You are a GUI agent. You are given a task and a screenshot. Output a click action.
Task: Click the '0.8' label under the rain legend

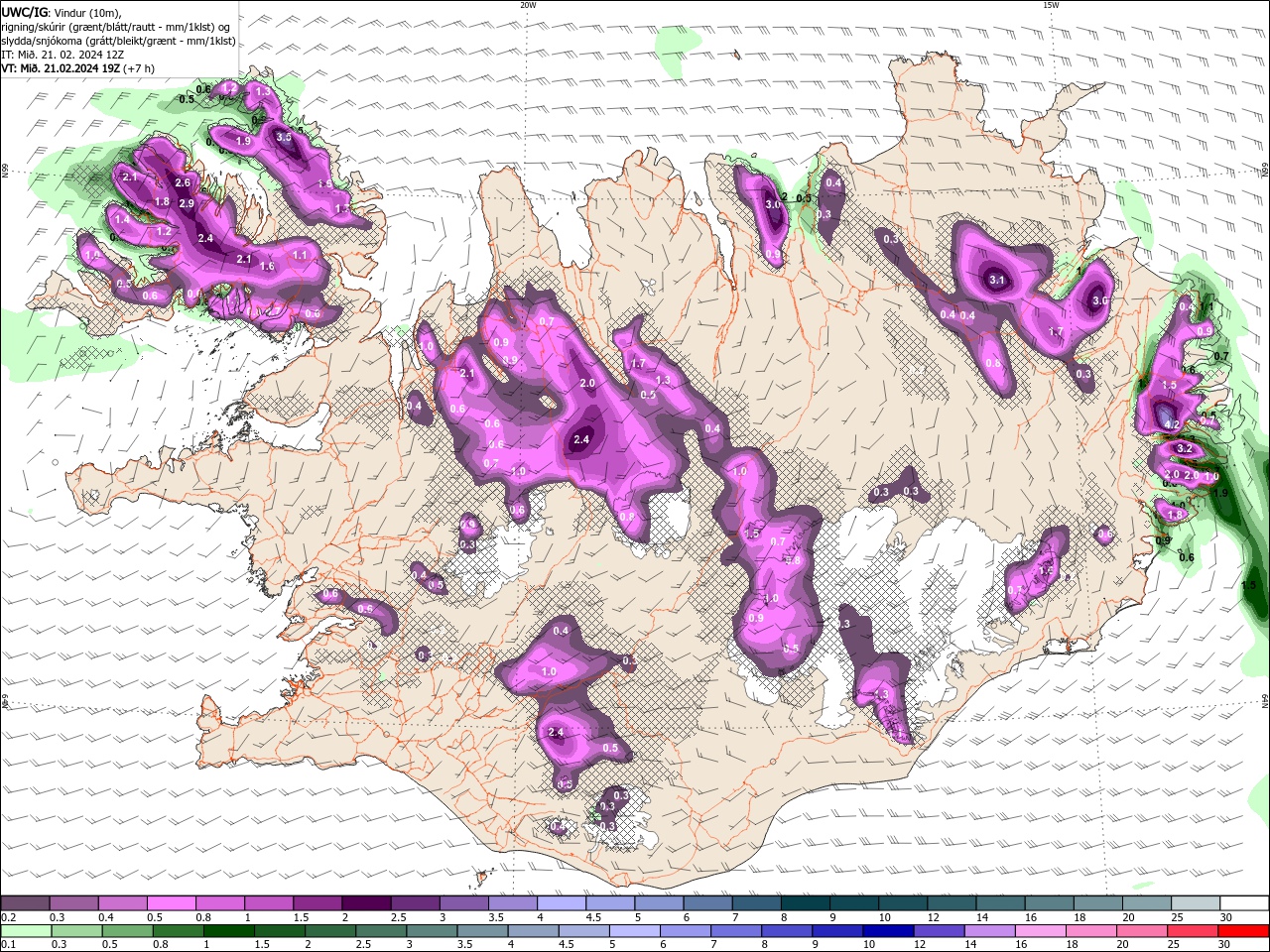161,945
